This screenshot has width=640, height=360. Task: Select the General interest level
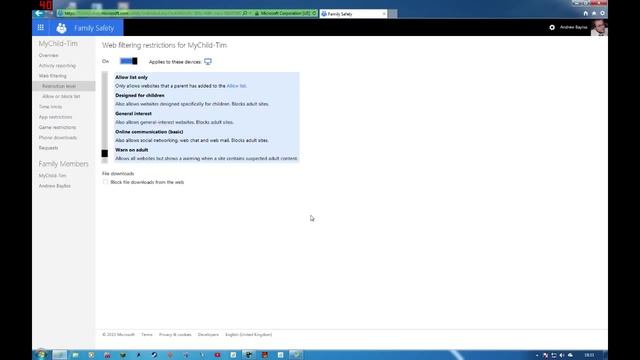[133, 113]
